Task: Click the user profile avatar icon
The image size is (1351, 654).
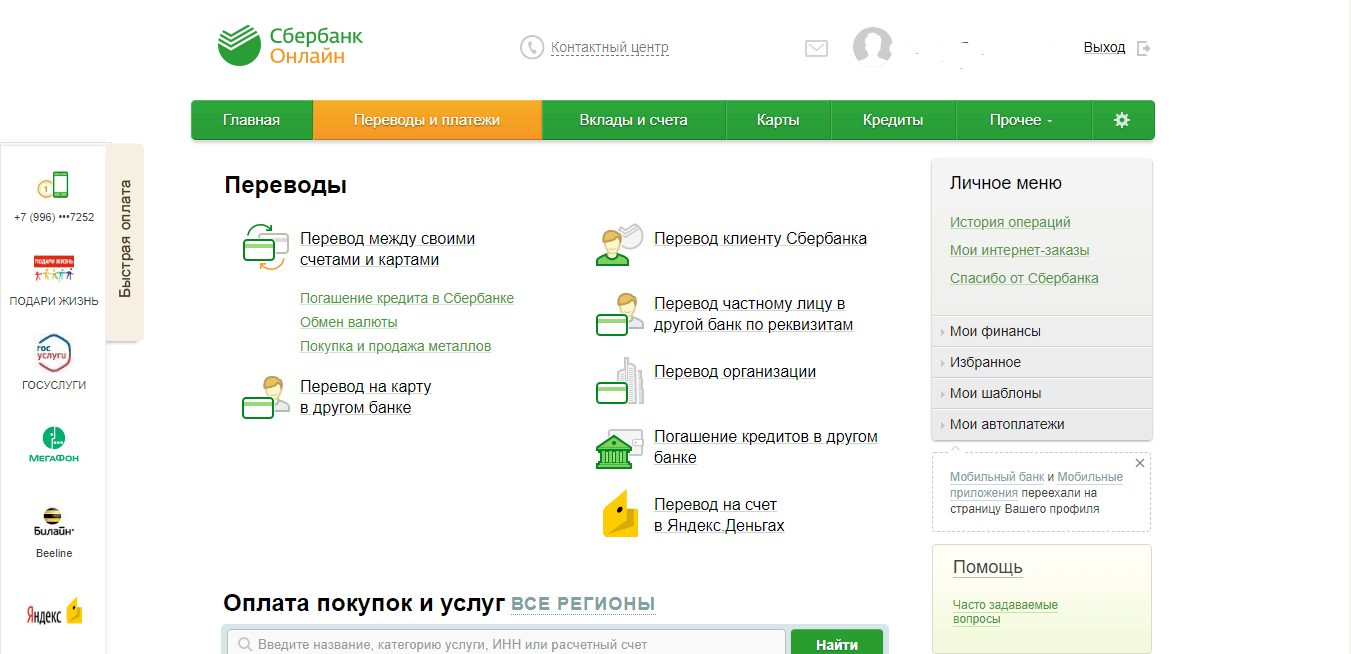Action: 872,47
